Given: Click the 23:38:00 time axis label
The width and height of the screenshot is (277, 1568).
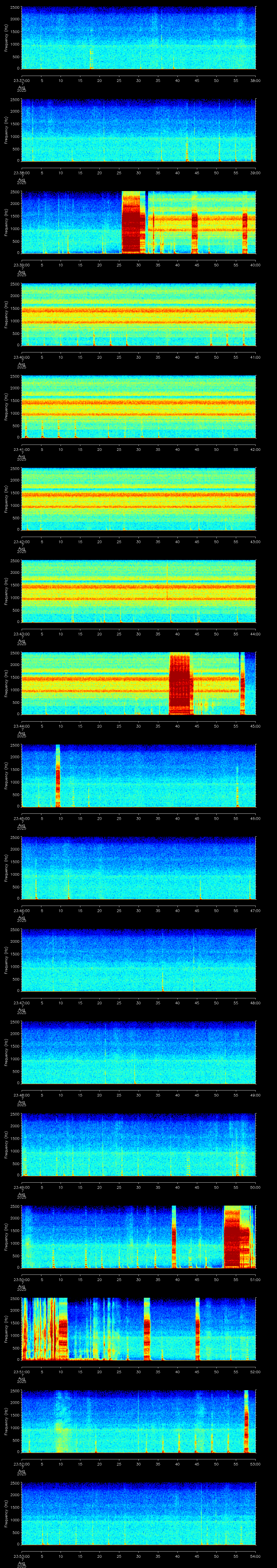Looking at the screenshot, I should pyautogui.click(x=21, y=173).
